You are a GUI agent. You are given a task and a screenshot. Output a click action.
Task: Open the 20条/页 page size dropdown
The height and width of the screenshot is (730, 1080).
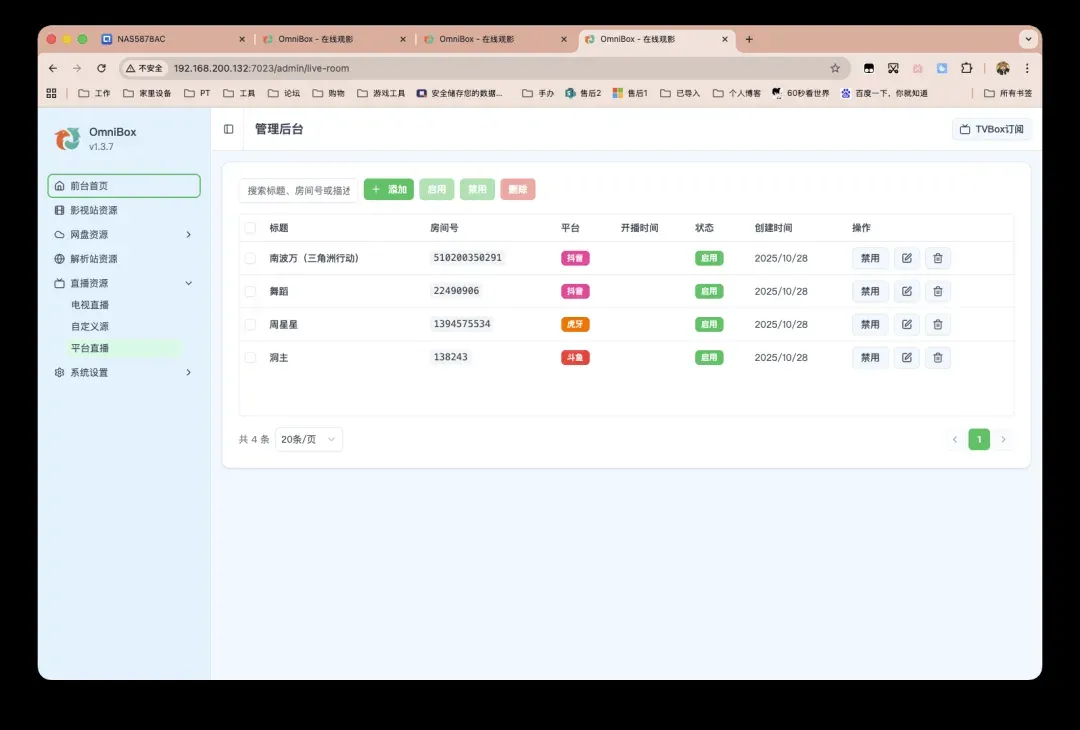click(x=309, y=439)
